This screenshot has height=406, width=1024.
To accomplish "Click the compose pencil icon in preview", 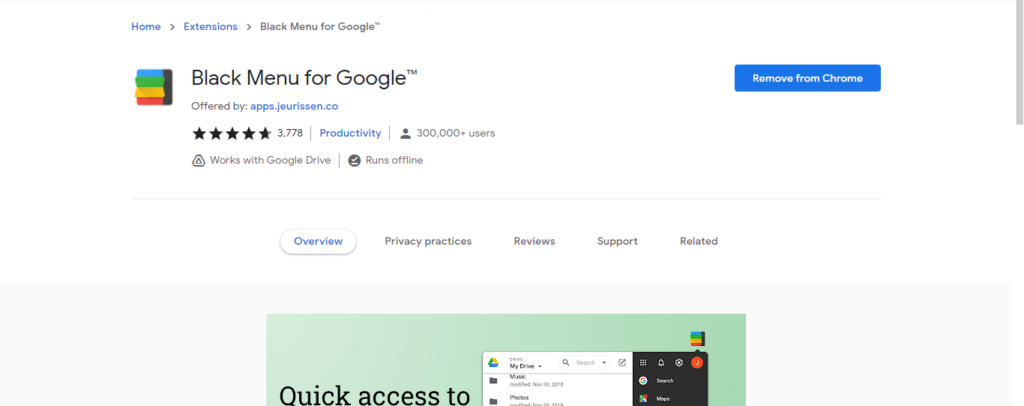I will [622, 362].
